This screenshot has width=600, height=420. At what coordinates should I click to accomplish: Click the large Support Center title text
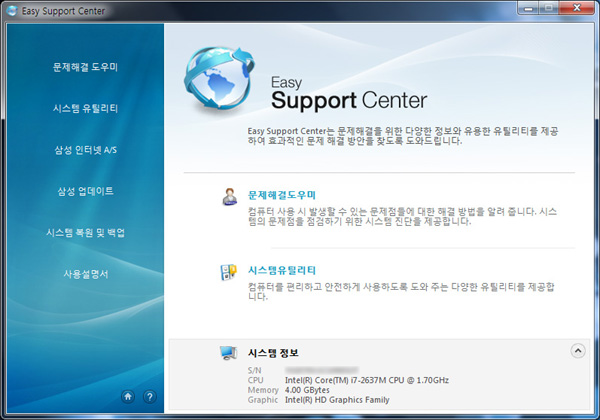point(349,101)
